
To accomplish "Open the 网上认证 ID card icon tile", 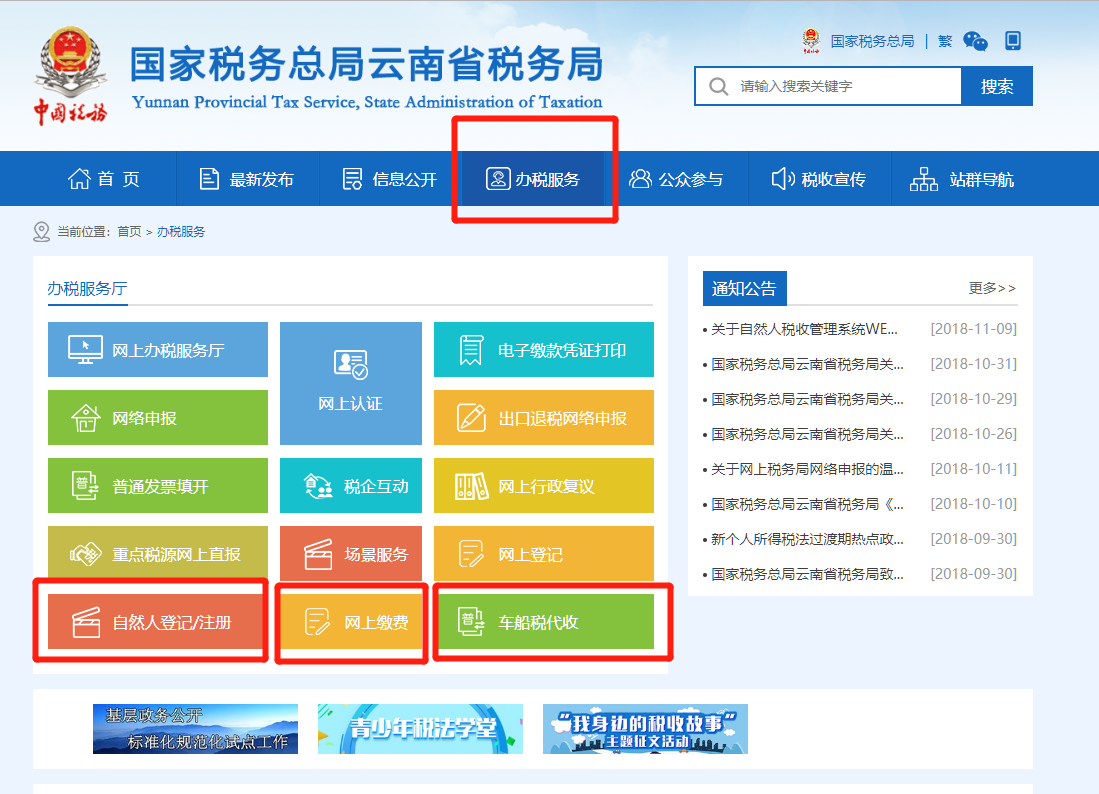I will (350, 383).
